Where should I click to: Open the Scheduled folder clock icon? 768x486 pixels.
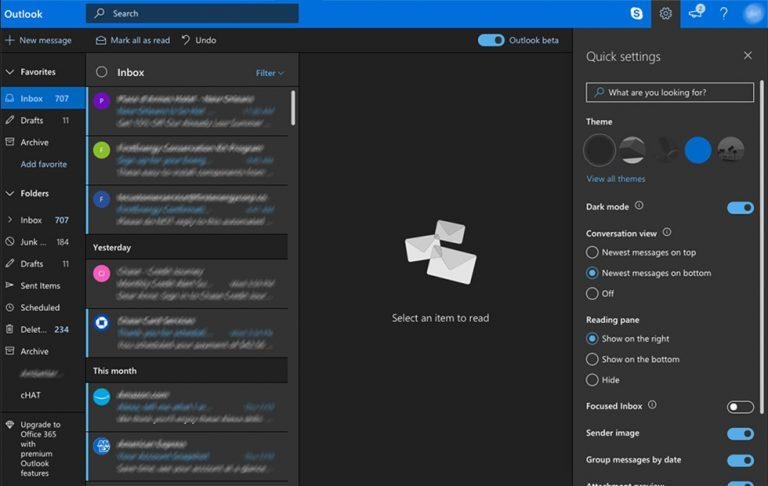[x=10, y=308]
